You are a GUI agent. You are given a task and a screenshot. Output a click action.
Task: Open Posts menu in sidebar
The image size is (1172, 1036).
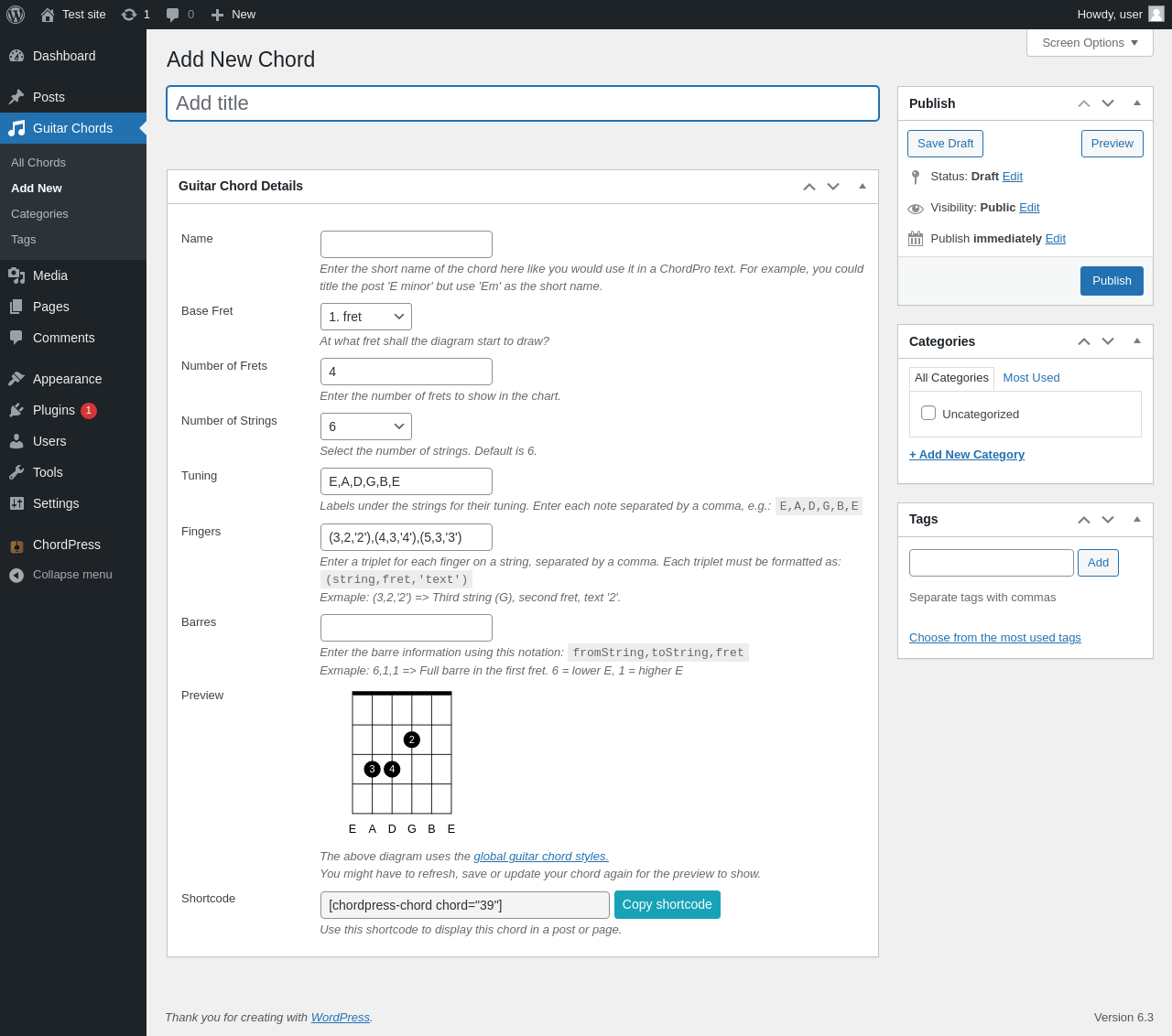pyautogui.click(x=73, y=97)
